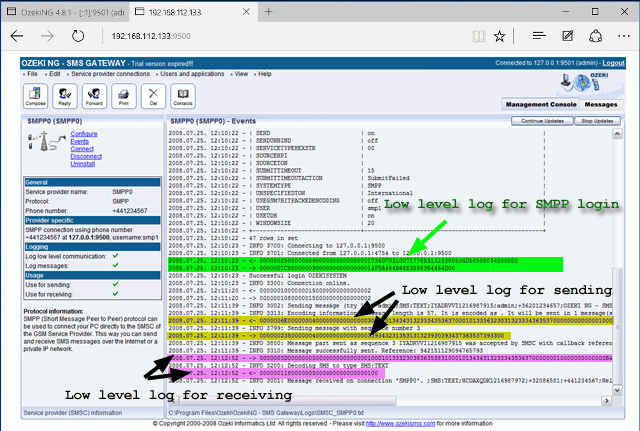The image size is (640, 431).
Task: Add page to favorites star
Action: pyautogui.click(x=499, y=36)
